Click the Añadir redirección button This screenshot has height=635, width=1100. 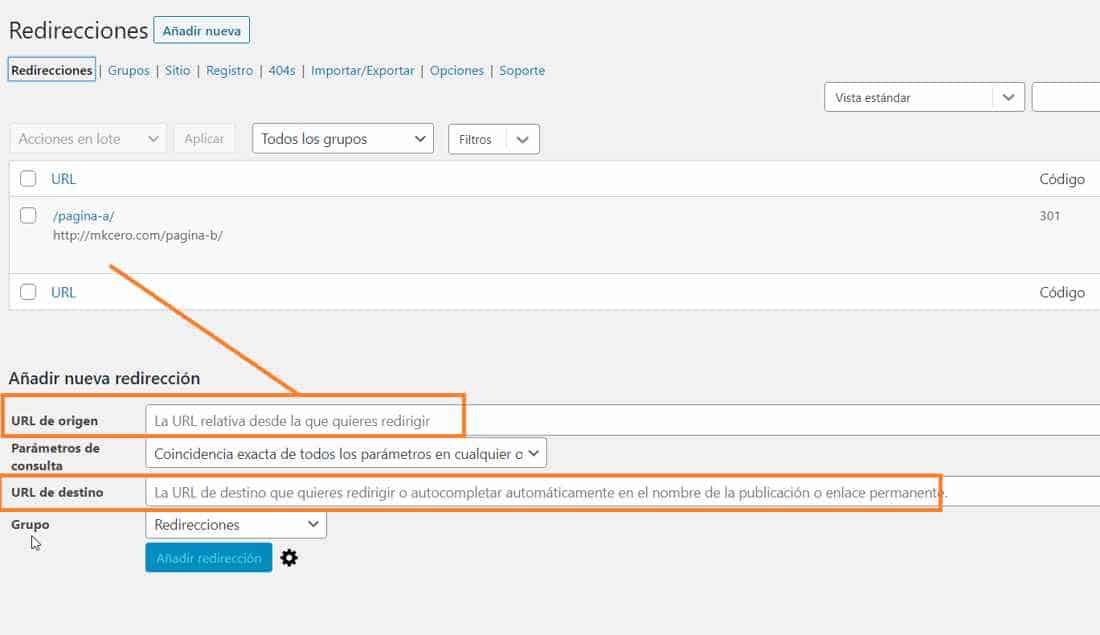208,558
